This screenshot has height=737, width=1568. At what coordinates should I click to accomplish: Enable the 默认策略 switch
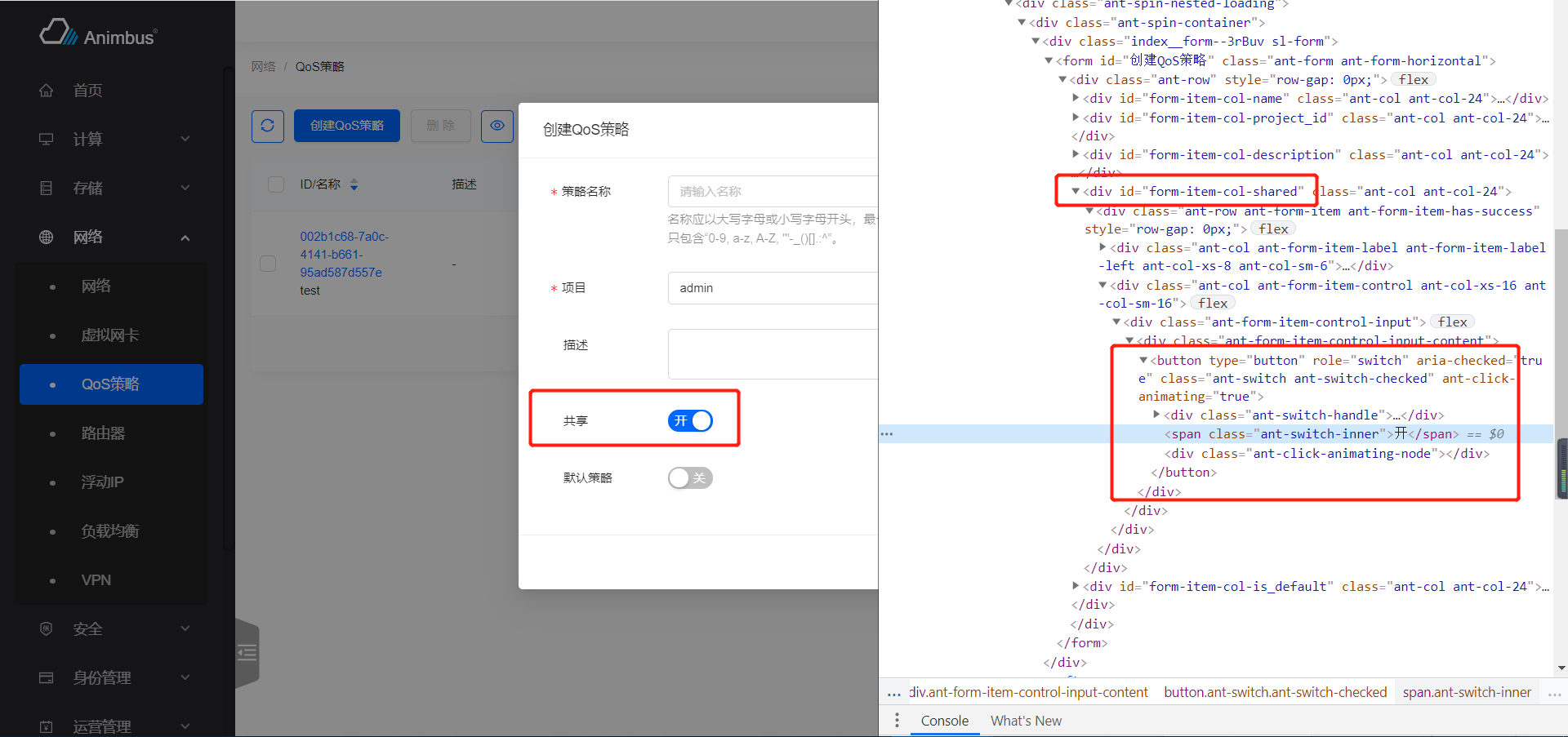690,478
